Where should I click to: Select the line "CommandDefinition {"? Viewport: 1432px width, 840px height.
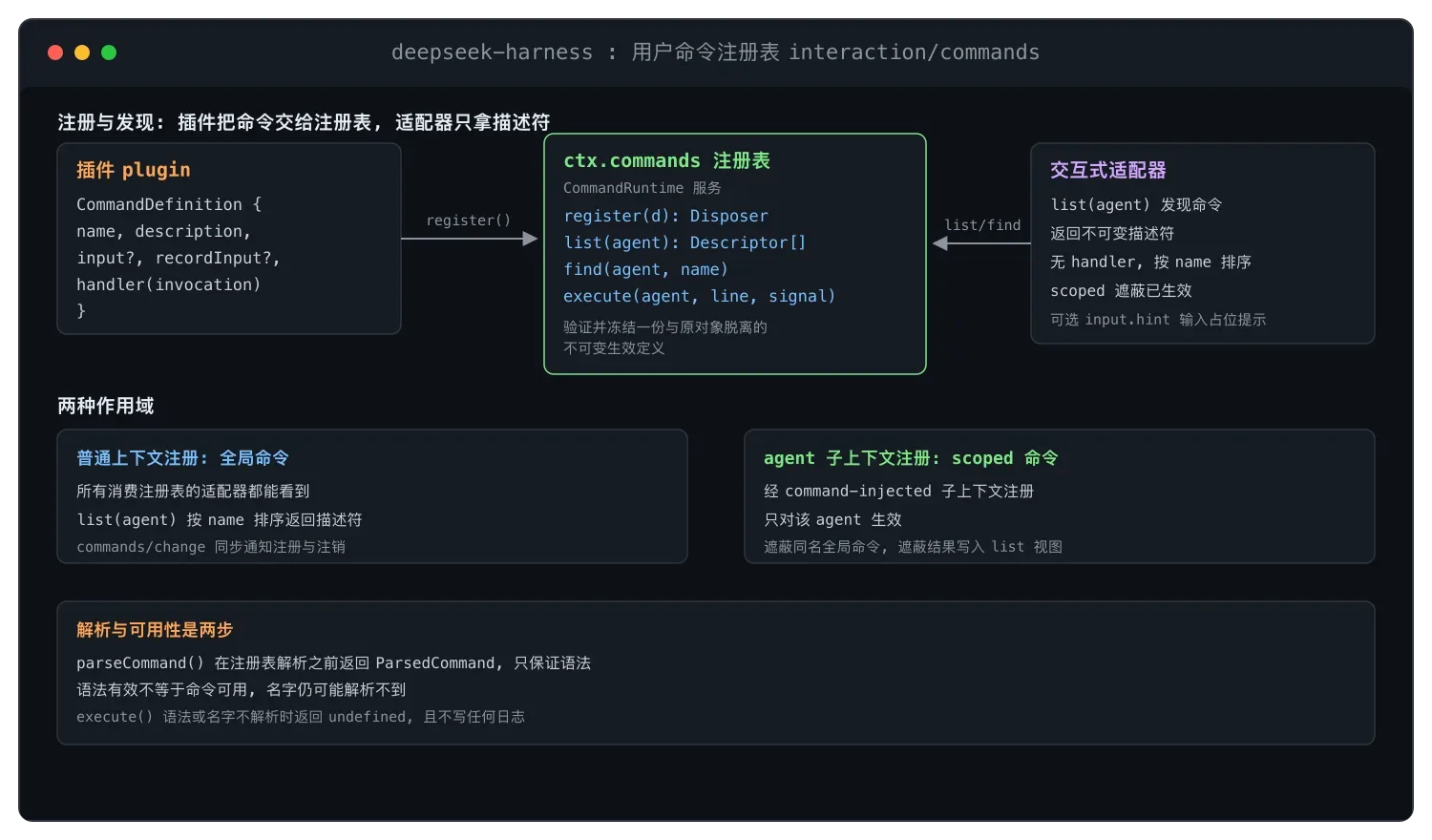click(169, 204)
